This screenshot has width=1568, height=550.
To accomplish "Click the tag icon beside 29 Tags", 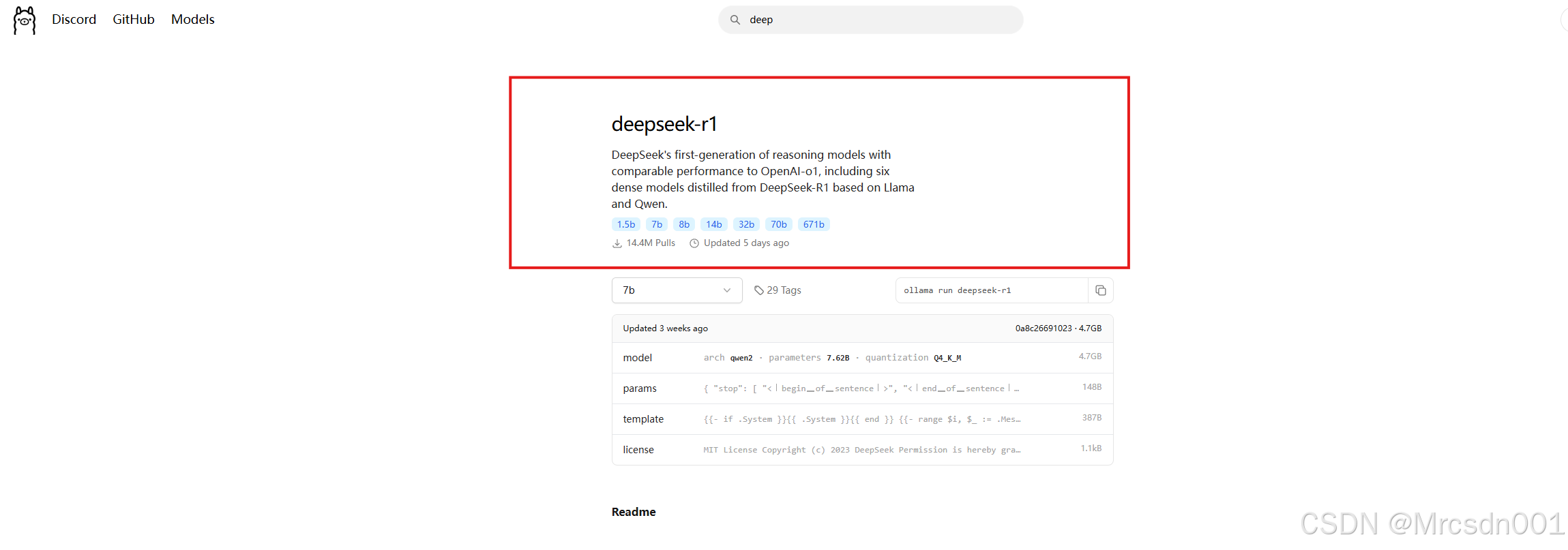I will [759, 290].
